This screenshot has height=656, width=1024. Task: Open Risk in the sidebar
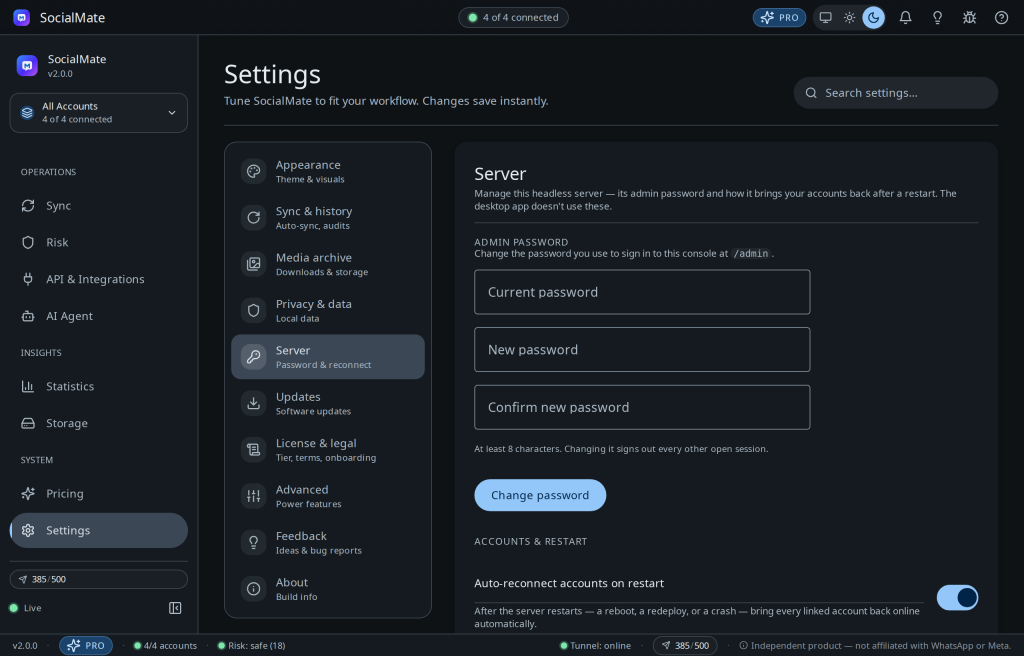point(99,242)
